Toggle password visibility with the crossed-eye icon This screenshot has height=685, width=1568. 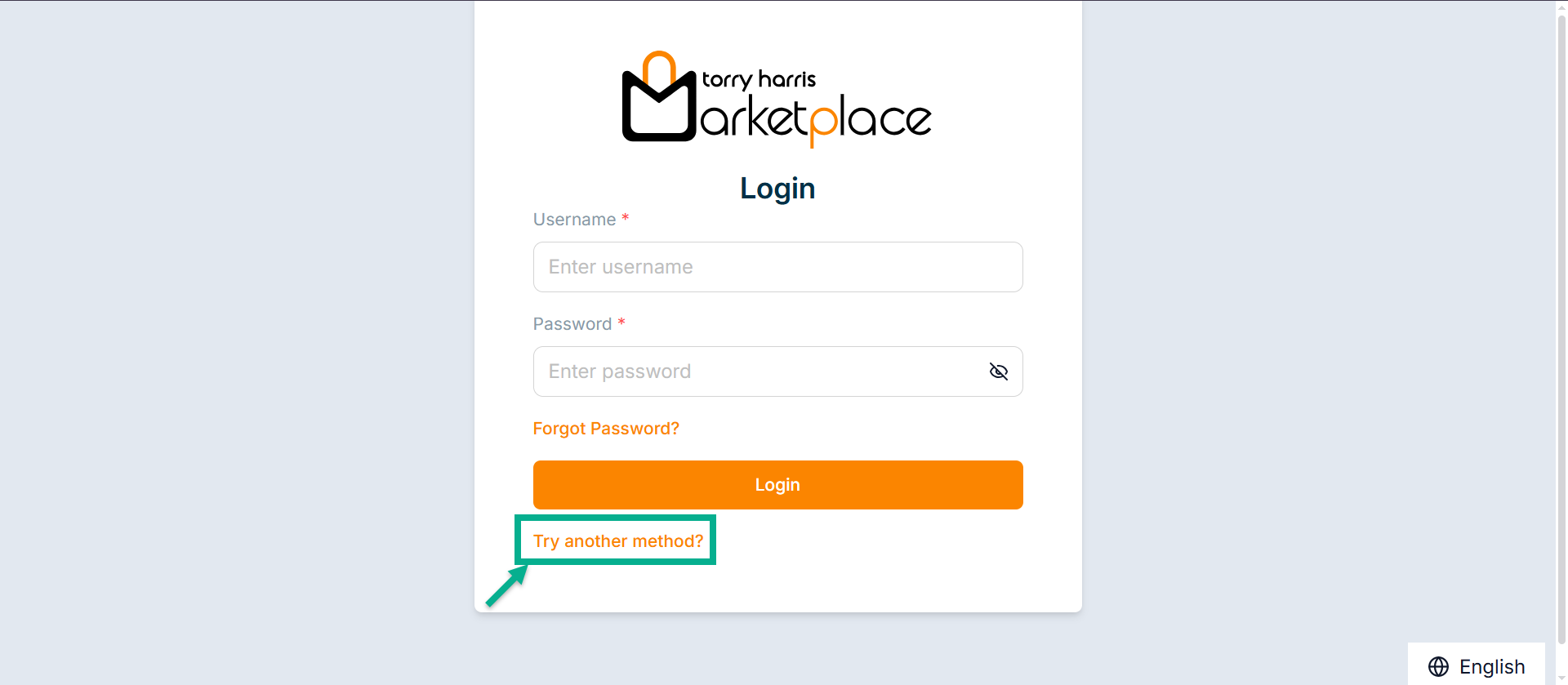(x=998, y=371)
